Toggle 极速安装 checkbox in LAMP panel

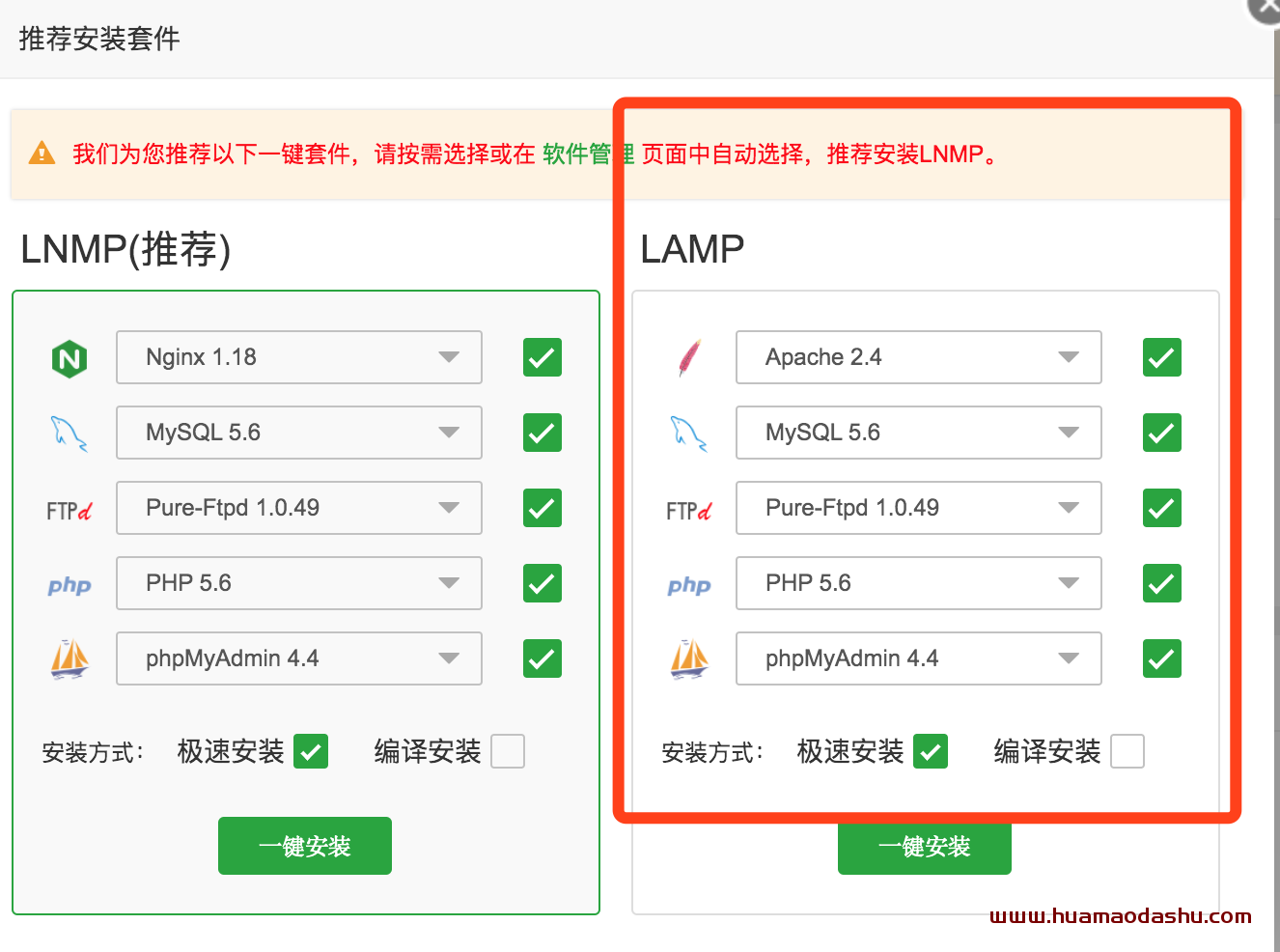931,751
